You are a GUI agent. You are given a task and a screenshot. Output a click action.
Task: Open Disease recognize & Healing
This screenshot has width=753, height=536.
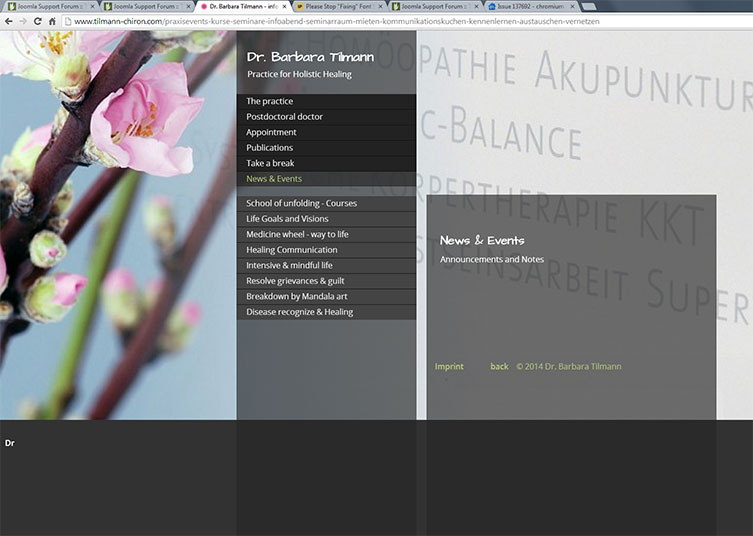(x=327, y=312)
